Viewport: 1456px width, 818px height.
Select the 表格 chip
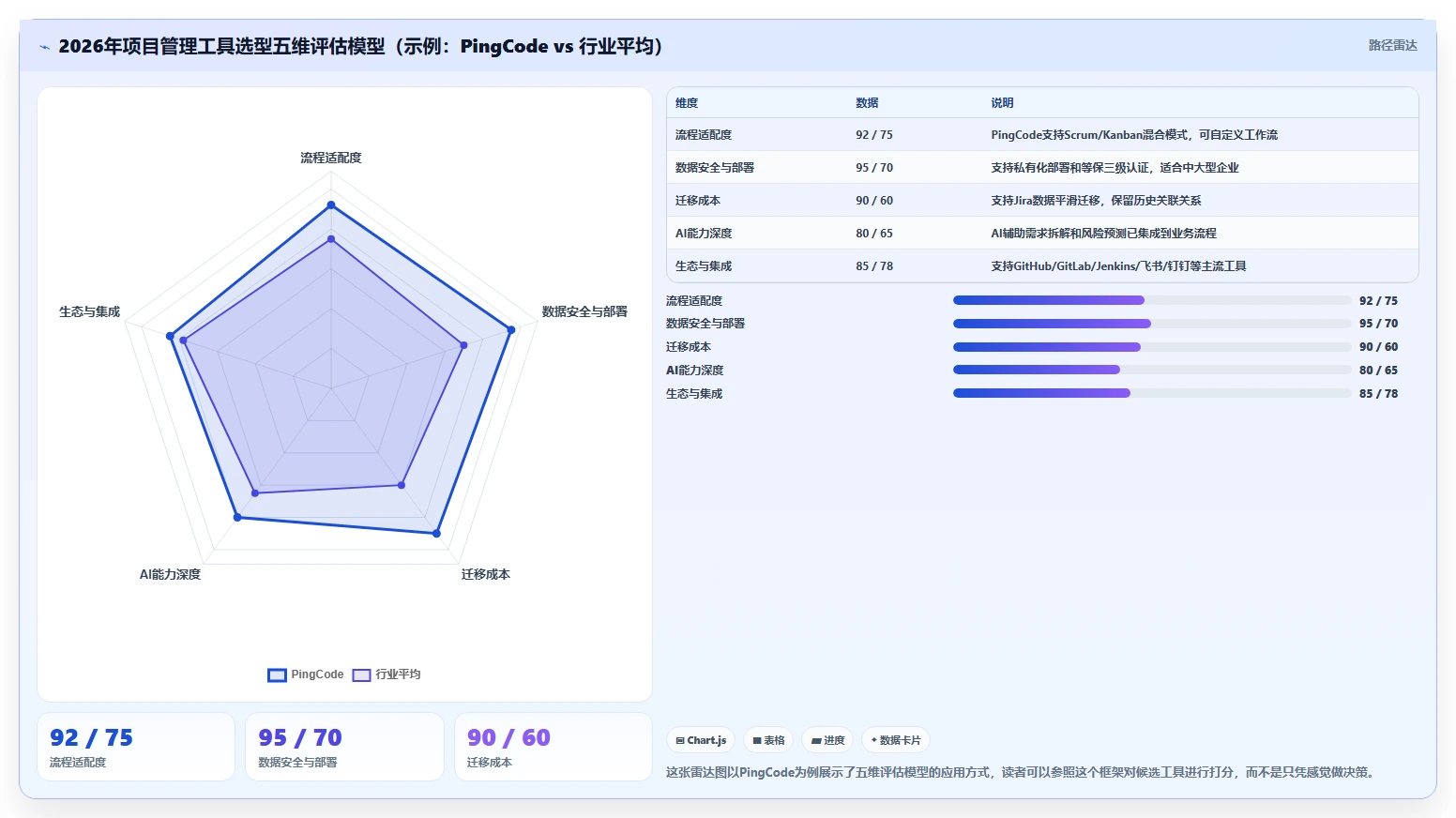tap(768, 740)
